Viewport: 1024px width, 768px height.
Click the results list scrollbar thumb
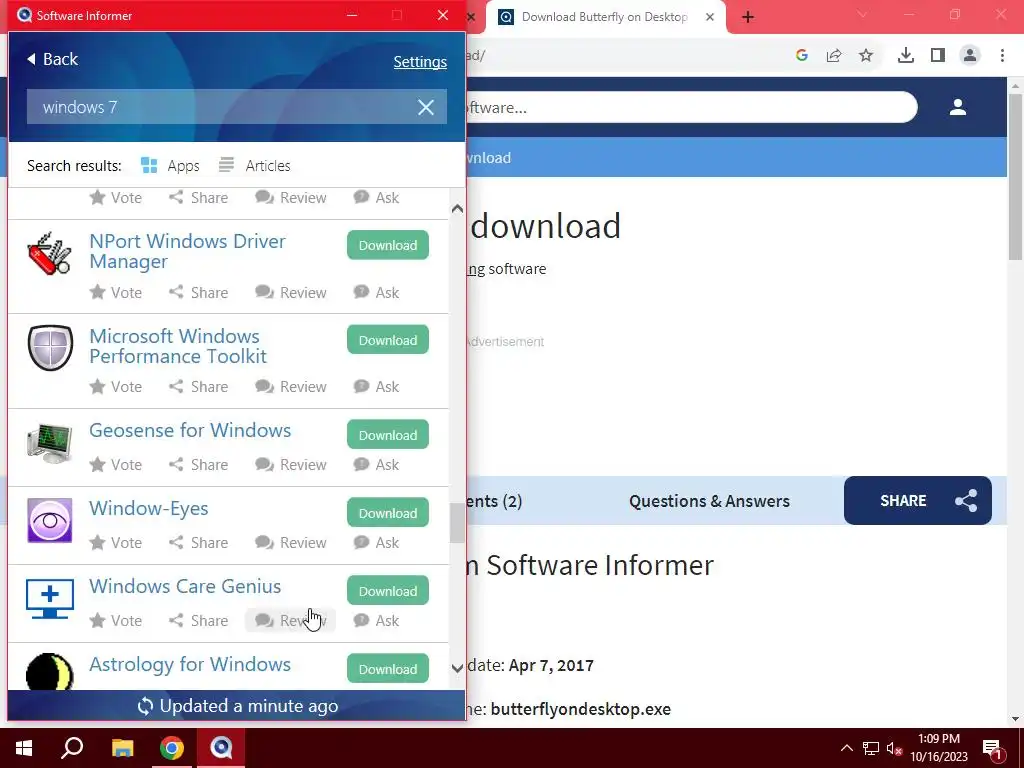point(457,523)
